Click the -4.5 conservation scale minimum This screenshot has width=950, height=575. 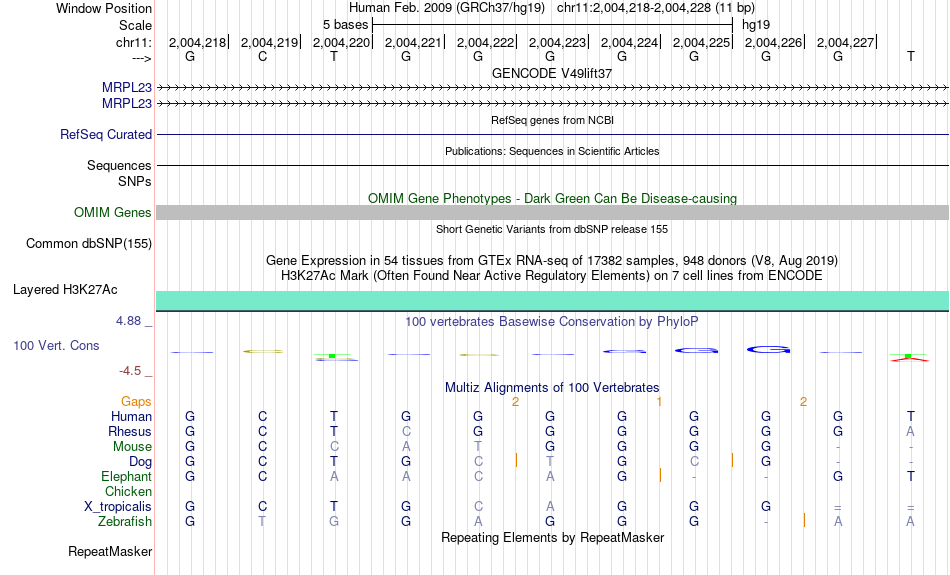(130, 371)
